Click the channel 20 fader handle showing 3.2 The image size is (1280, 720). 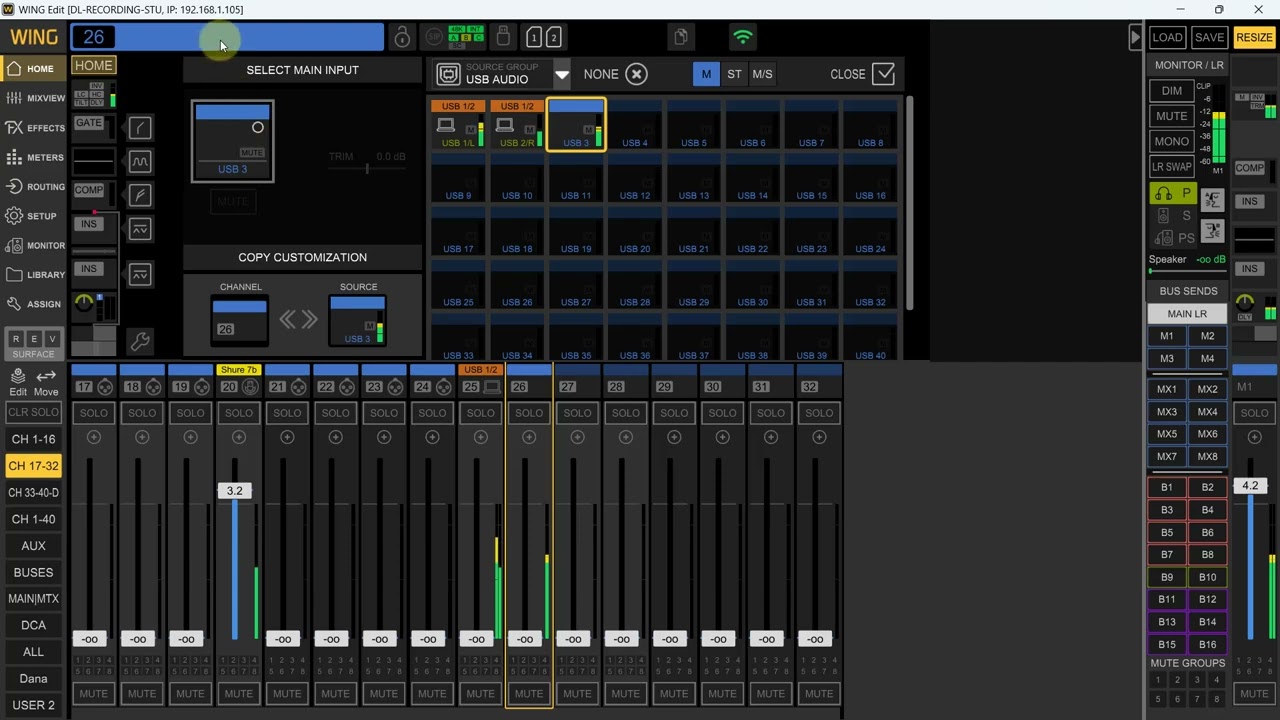[x=234, y=491]
